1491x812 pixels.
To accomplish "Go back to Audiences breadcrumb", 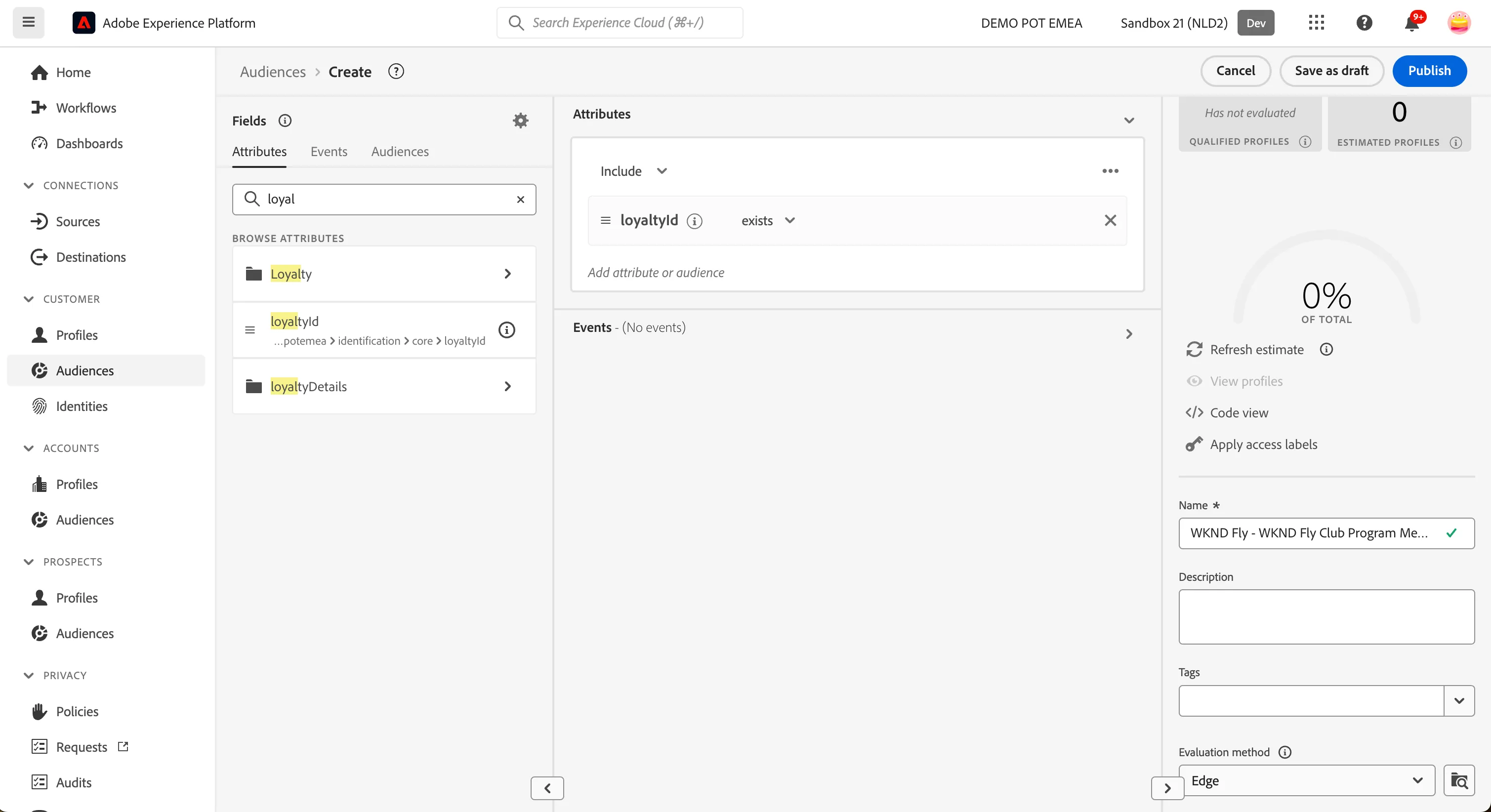I will pos(273,72).
